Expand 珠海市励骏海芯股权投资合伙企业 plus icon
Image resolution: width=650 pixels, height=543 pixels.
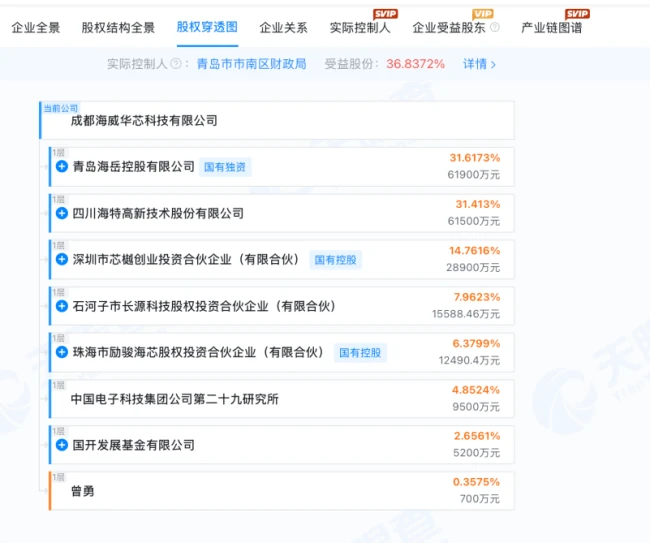pos(62,352)
